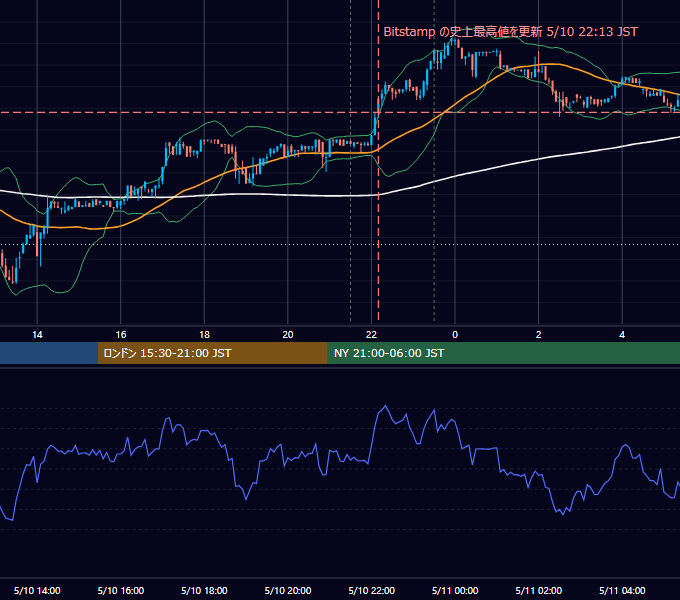
Task: Click the 5/10 22:00 date label
Action: 372,590
